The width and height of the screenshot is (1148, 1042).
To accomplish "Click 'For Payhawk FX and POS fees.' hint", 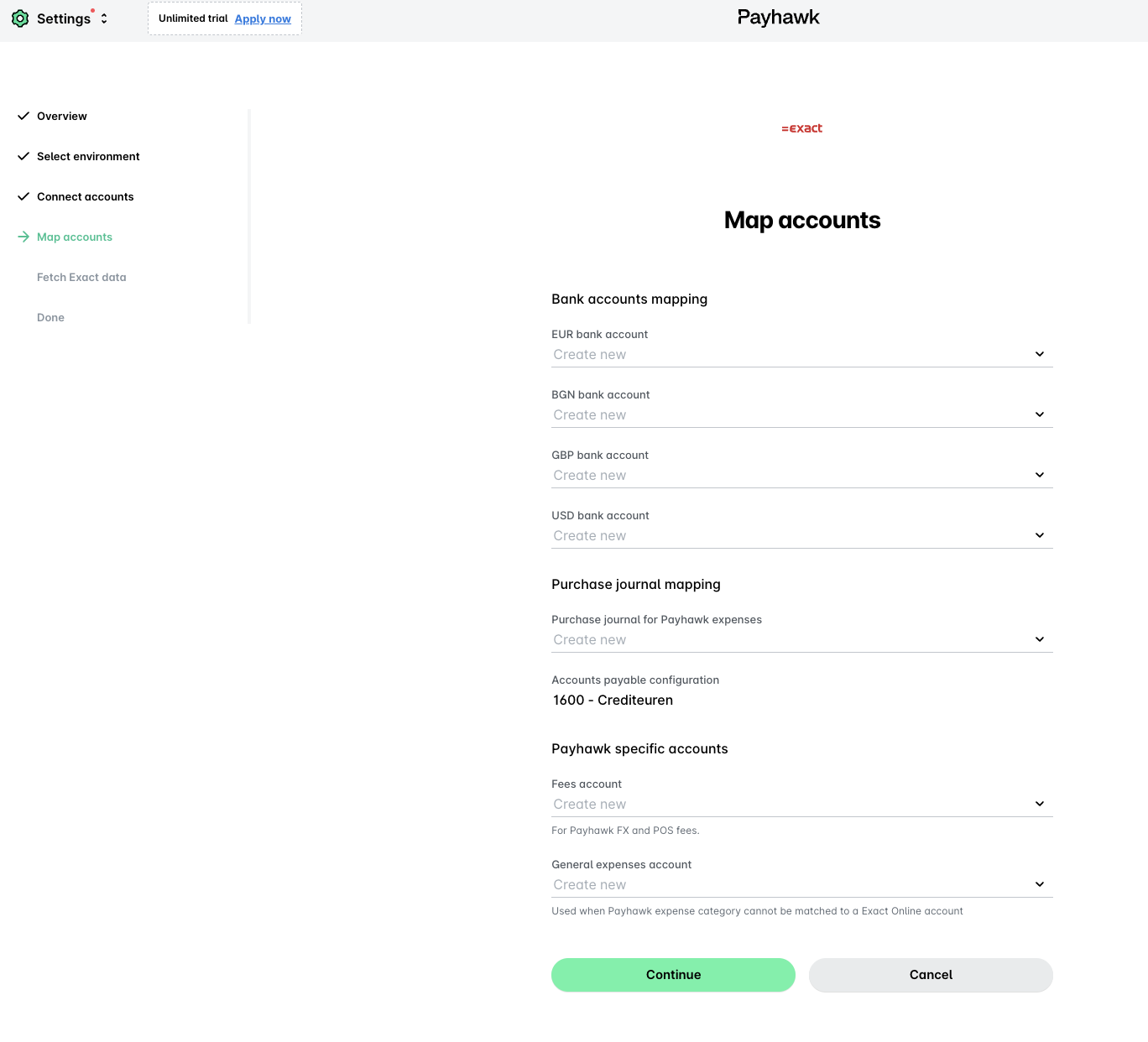I will 625,831.
